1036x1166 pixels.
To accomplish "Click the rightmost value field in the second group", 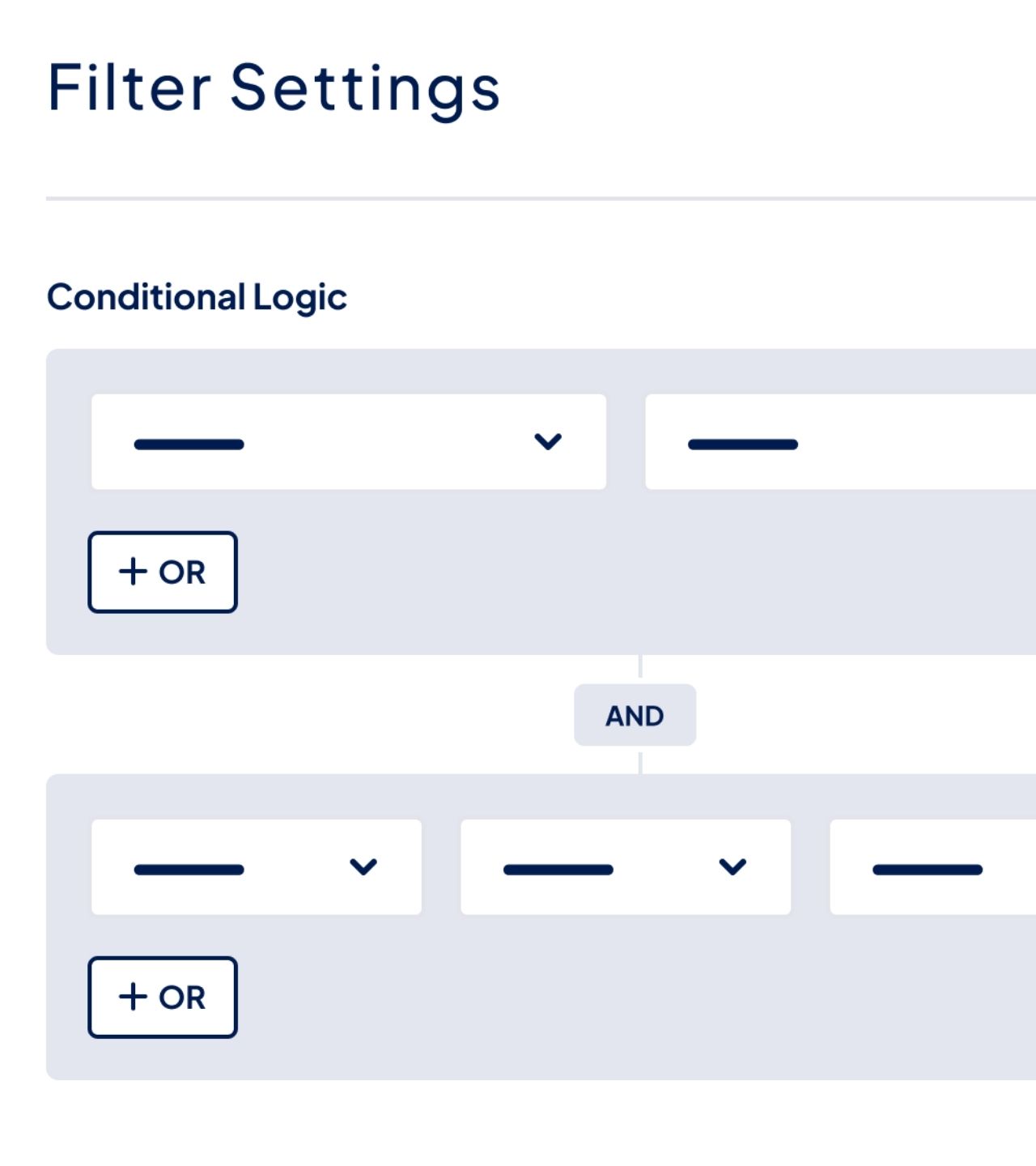I will [931, 866].
